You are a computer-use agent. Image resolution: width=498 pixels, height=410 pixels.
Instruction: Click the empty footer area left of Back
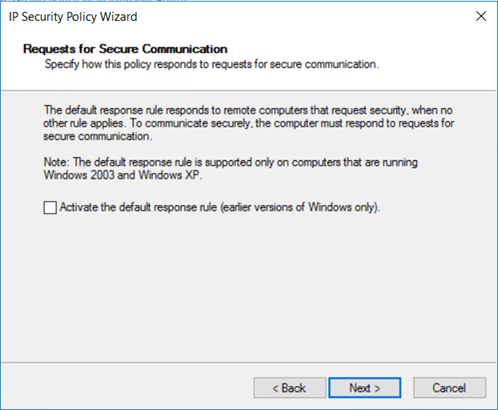127,388
